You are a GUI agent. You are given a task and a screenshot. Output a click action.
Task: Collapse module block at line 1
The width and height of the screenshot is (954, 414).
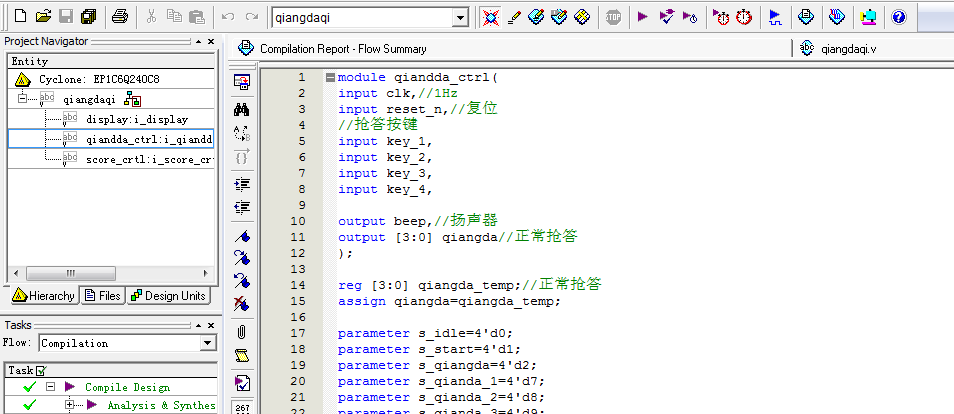330,78
